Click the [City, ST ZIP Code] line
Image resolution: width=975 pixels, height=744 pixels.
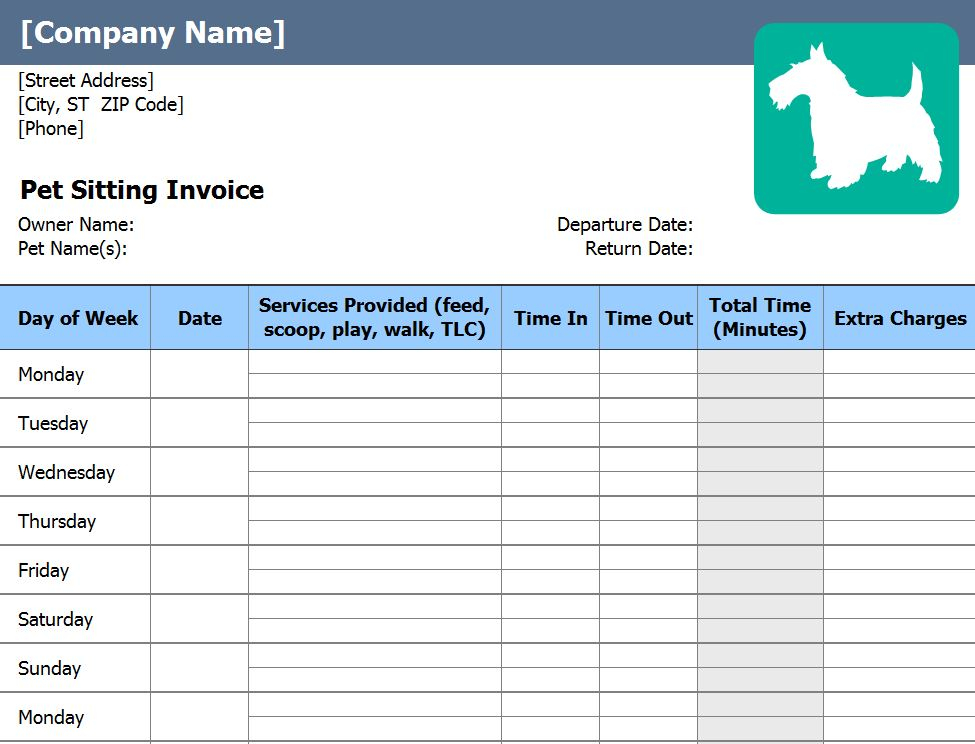click(x=101, y=104)
